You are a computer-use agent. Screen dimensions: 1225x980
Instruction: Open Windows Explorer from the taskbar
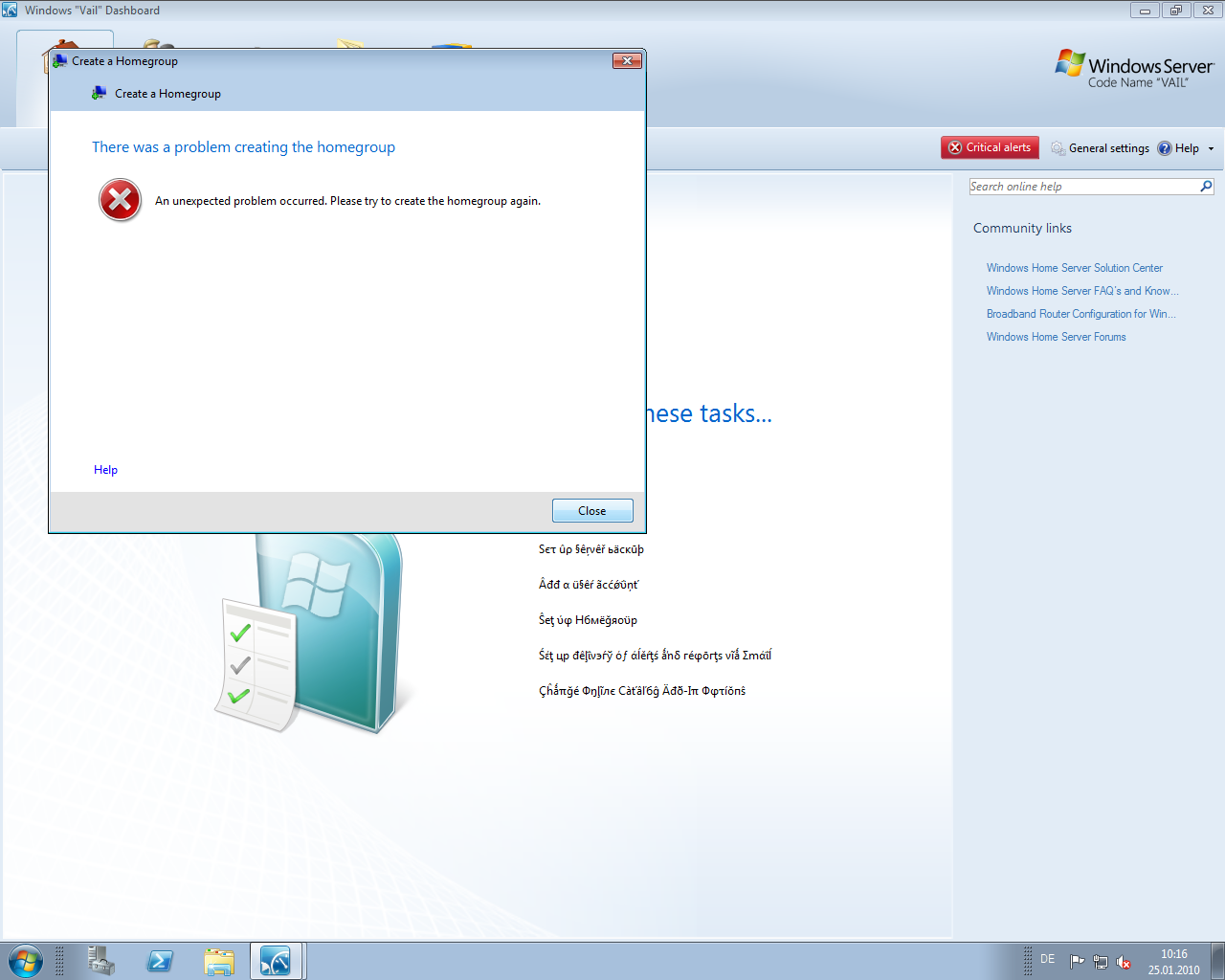(219, 961)
